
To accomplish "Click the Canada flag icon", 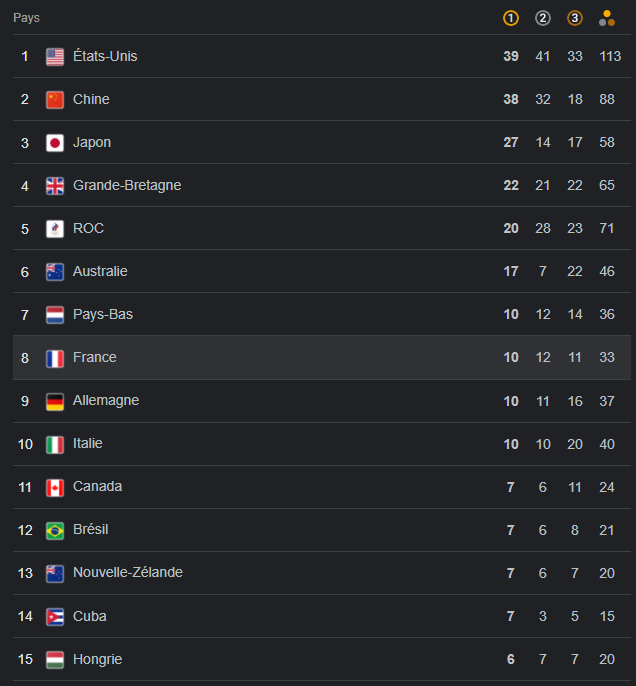I will point(55,487).
